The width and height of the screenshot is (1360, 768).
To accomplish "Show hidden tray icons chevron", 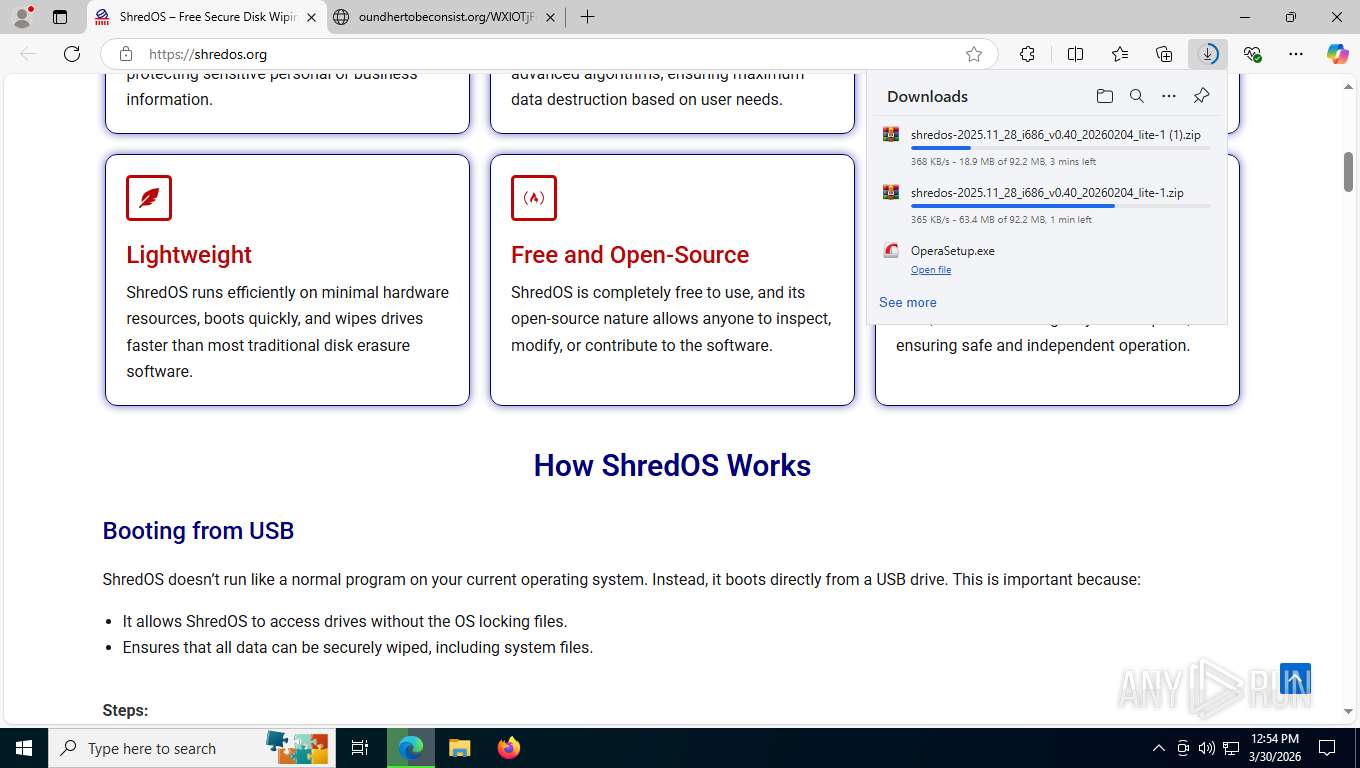I will pos(1159,748).
